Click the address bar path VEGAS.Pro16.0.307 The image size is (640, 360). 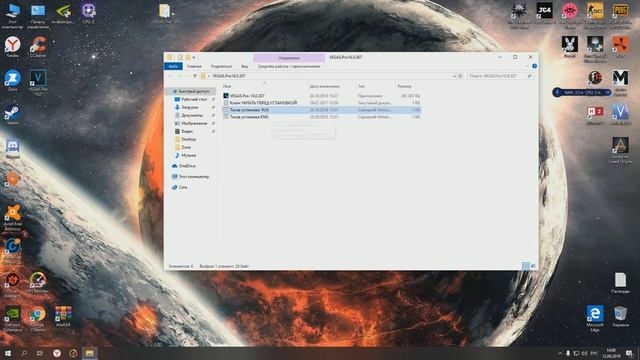click(x=229, y=76)
